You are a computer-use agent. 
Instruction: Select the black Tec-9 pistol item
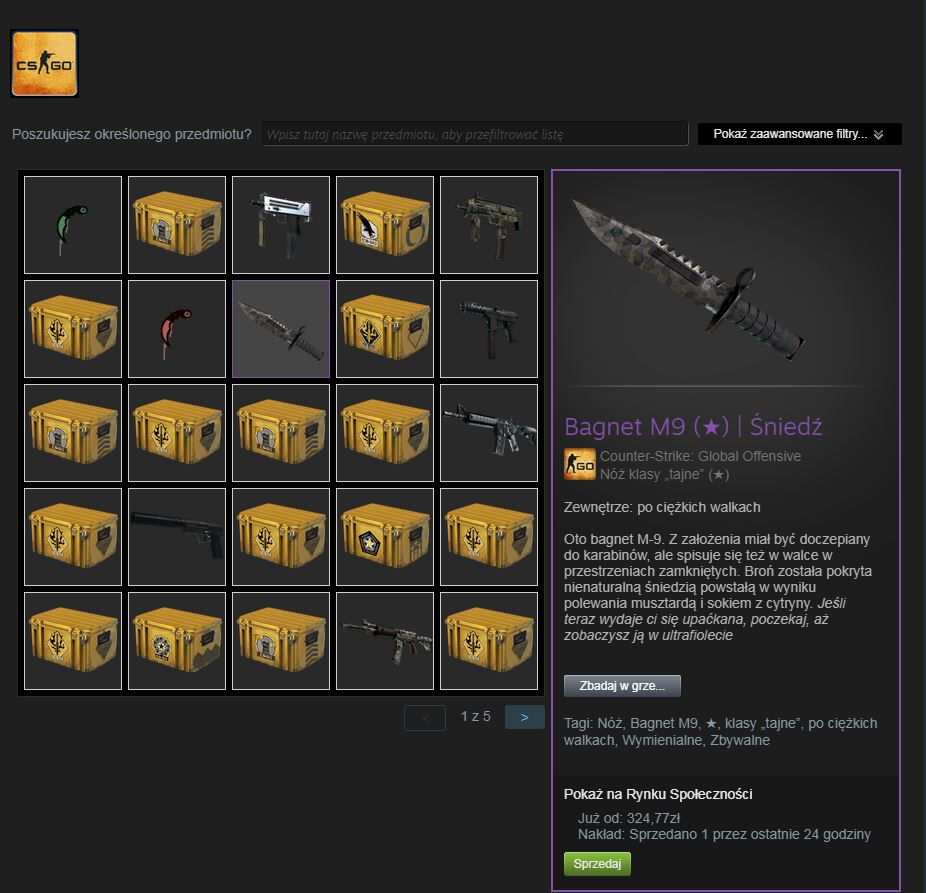(488, 329)
